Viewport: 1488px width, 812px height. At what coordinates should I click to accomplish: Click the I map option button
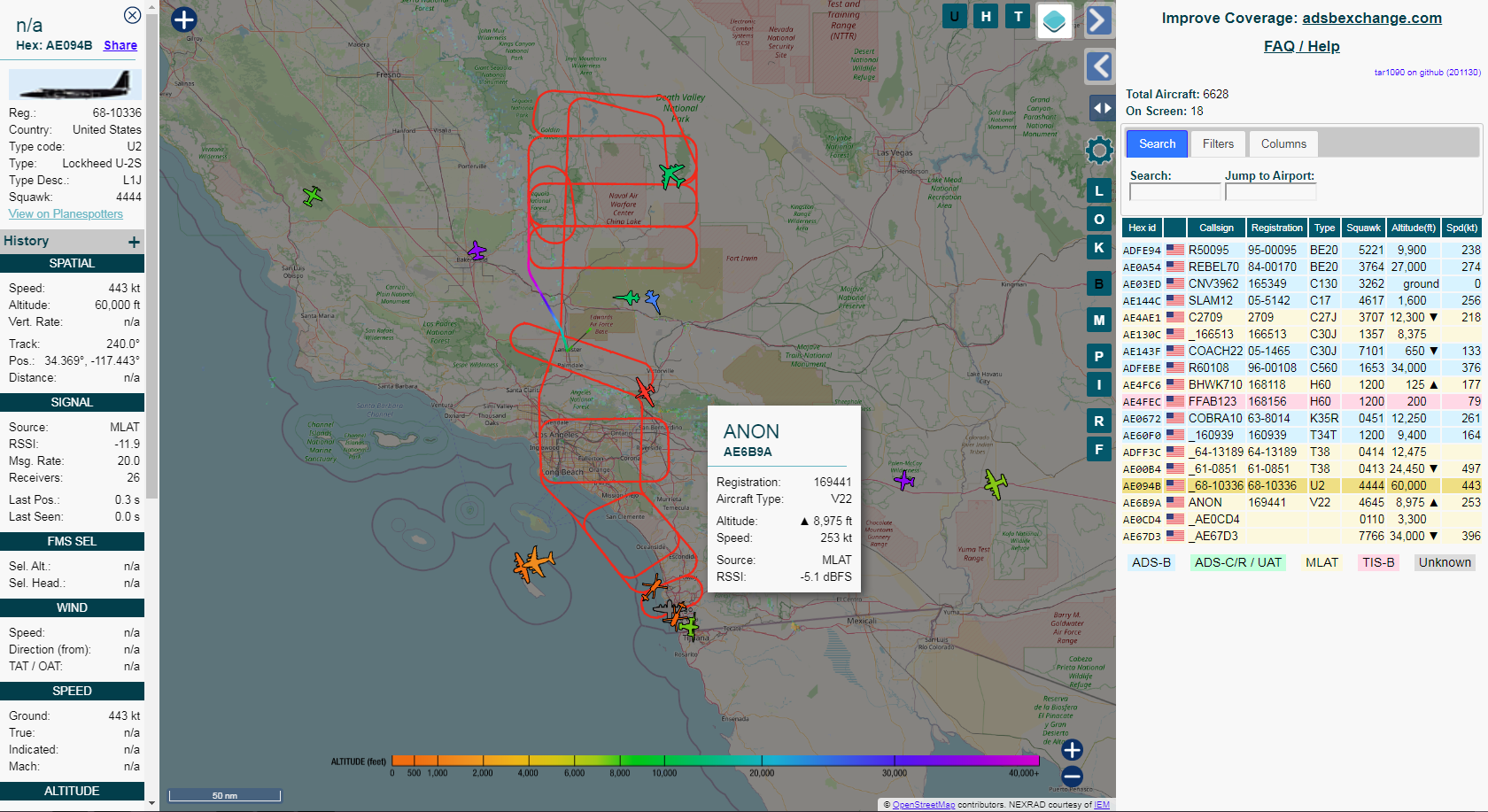point(1099,384)
